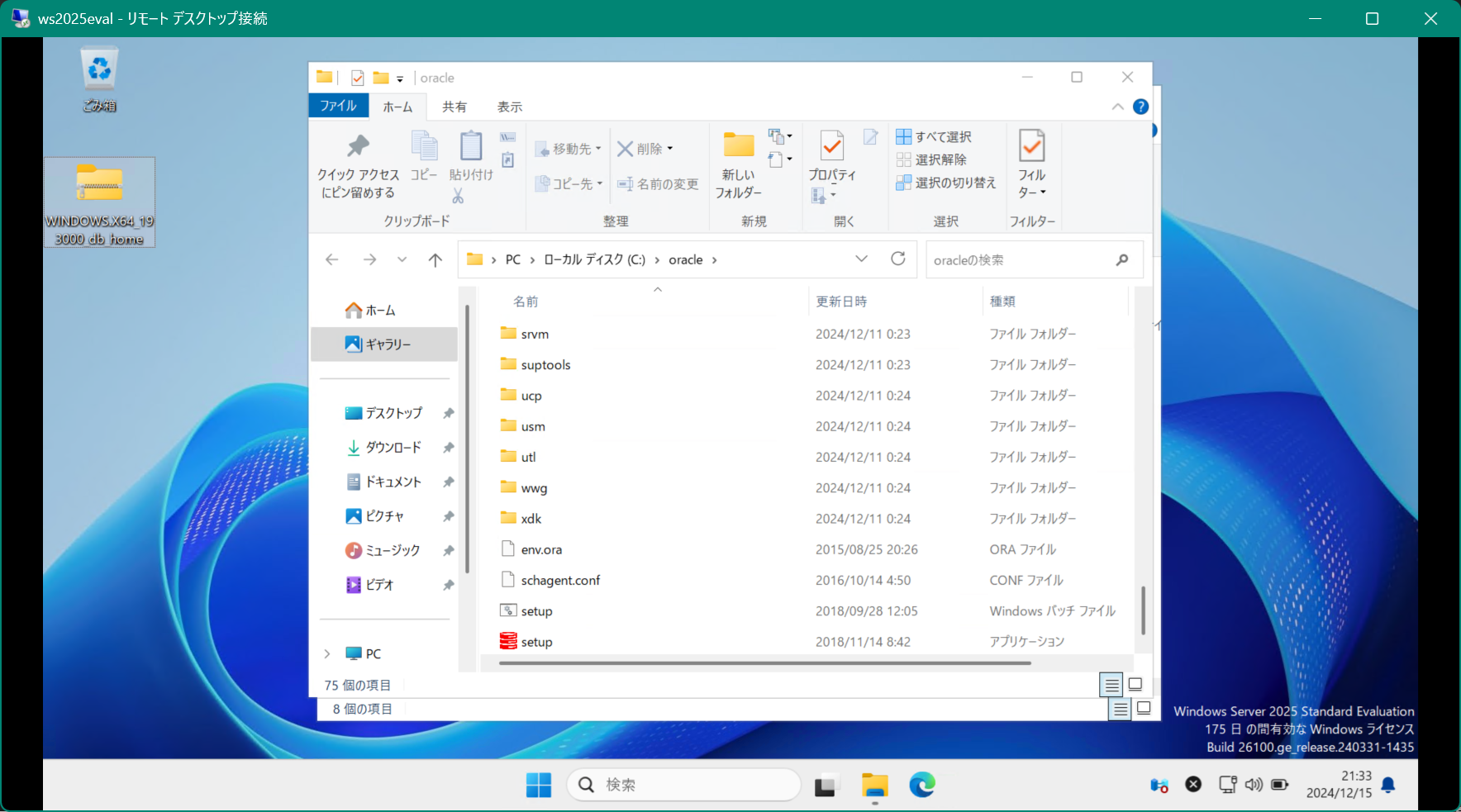Create a 新しいフォルダー (new folder)
This screenshot has width=1461, height=812.
coord(738,163)
